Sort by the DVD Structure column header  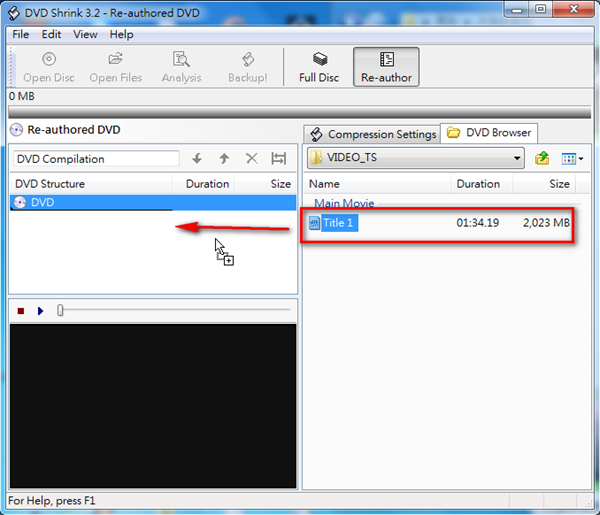click(x=91, y=184)
